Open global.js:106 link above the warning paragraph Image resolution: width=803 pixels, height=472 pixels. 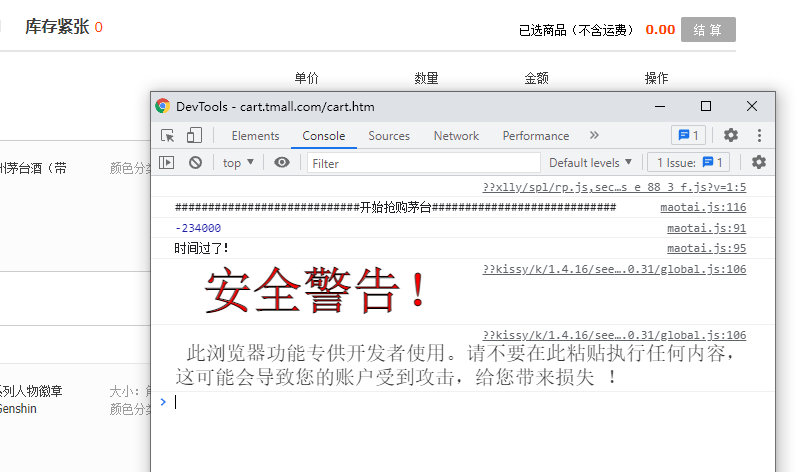click(614, 335)
